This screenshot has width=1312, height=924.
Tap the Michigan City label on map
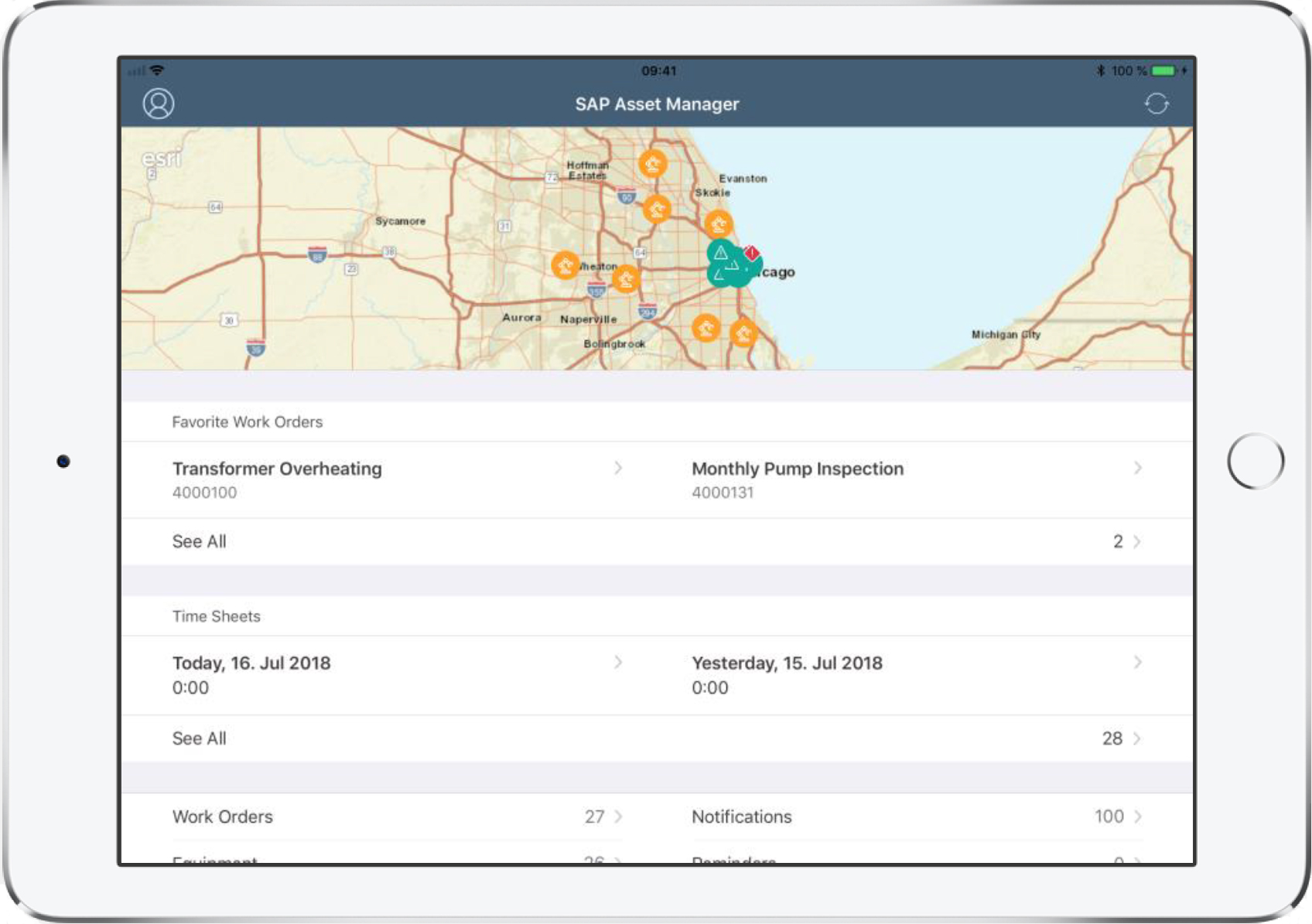pyautogui.click(x=1006, y=334)
